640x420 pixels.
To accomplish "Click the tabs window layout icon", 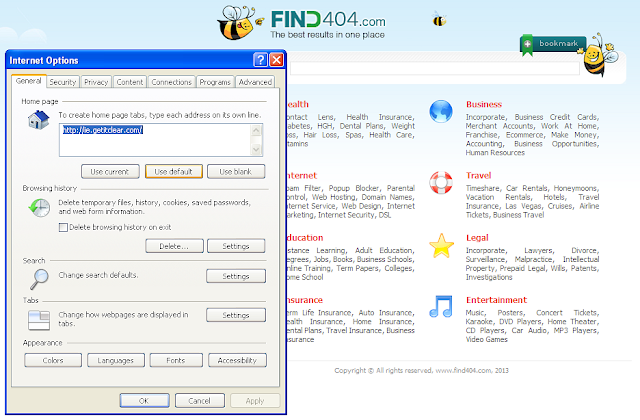I will click(39, 320).
